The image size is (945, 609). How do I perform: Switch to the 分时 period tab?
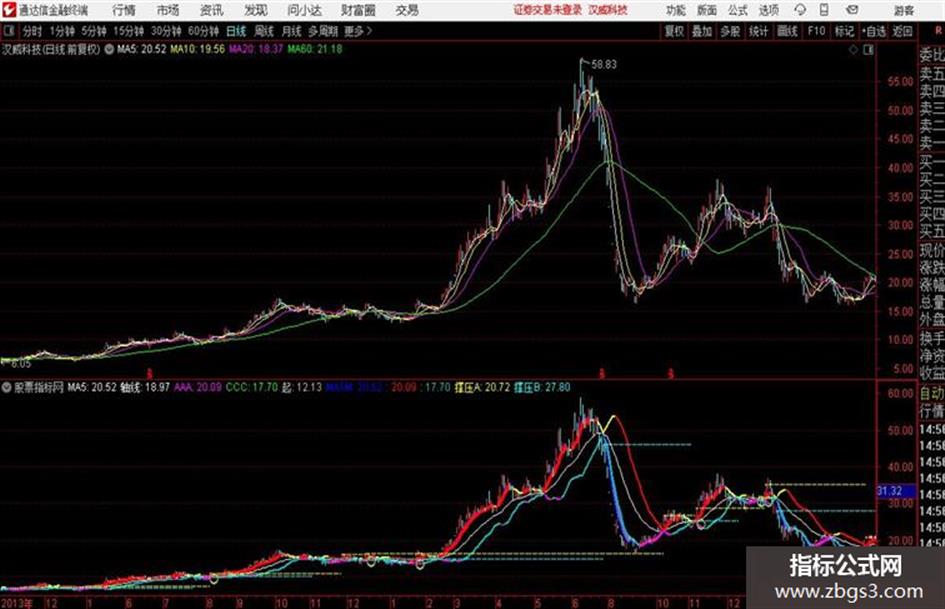pyautogui.click(x=32, y=31)
